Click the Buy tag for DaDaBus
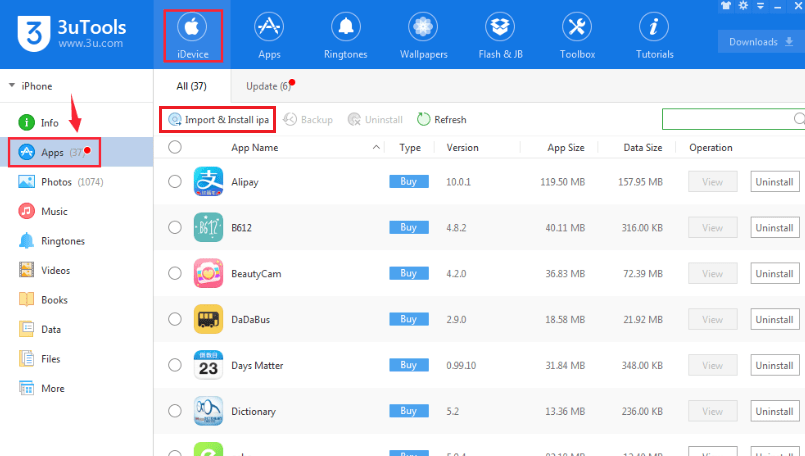Image resolution: width=805 pixels, height=456 pixels. click(x=409, y=319)
